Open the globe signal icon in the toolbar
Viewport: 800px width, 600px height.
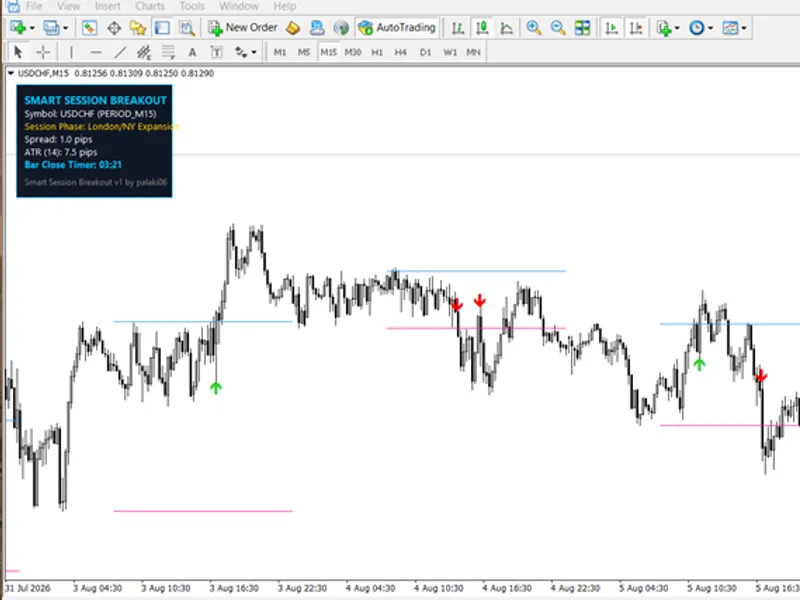tap(341, 28)
